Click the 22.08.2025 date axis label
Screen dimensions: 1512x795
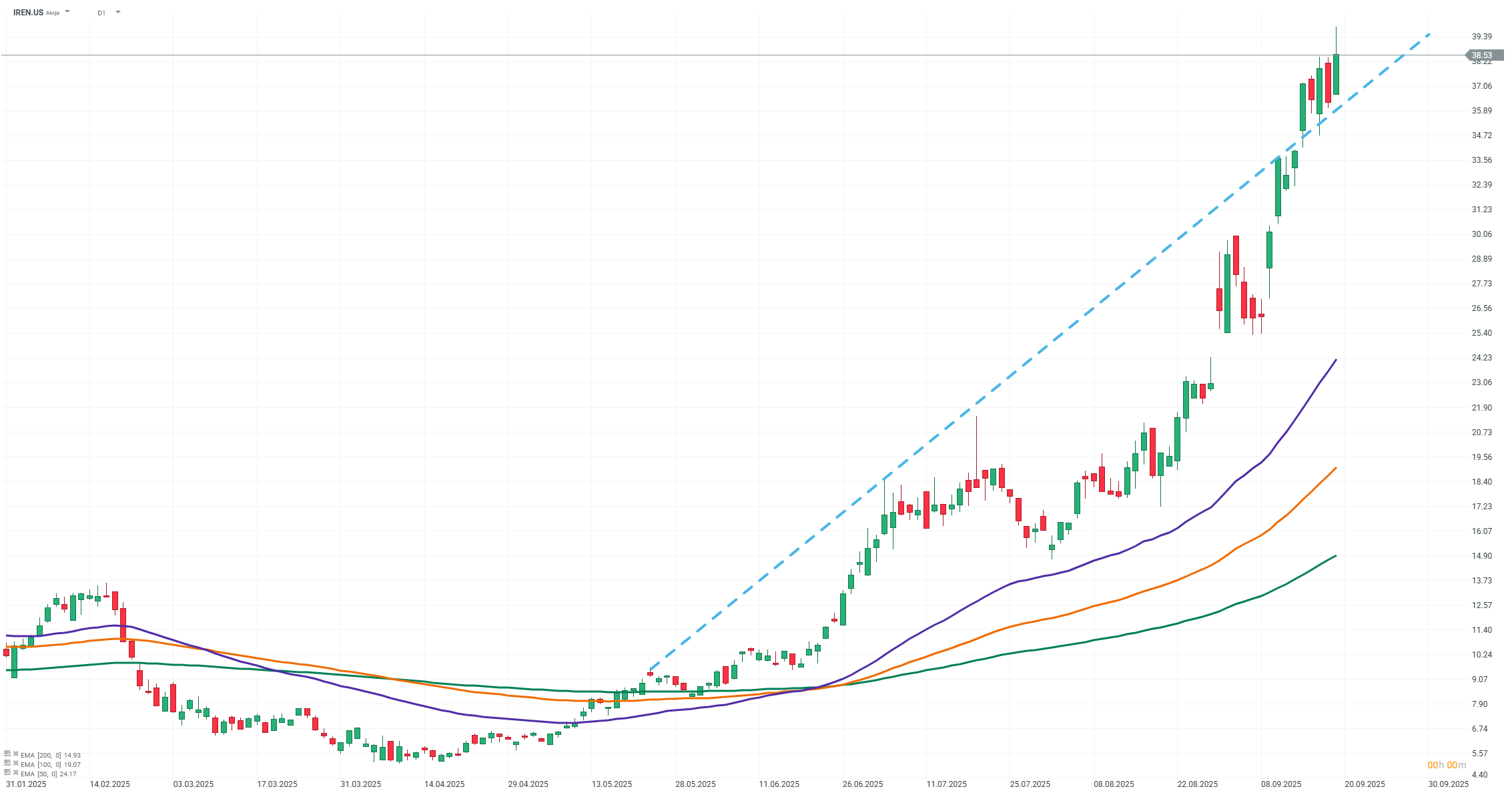1197,784
